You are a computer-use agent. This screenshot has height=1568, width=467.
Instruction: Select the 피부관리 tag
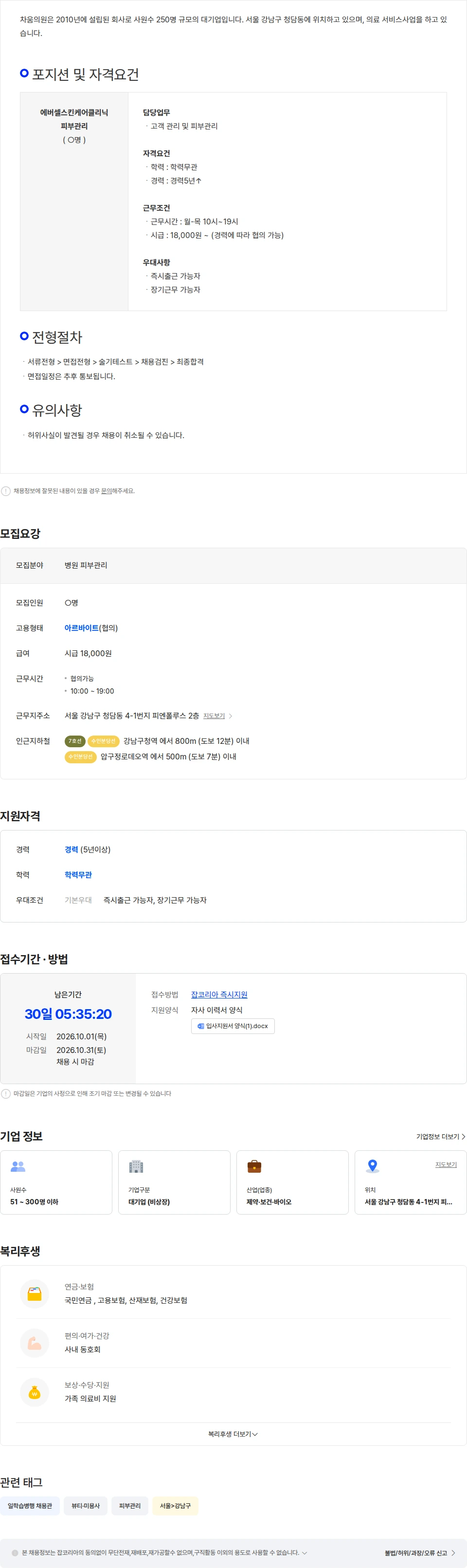(x=129, y=1506)
